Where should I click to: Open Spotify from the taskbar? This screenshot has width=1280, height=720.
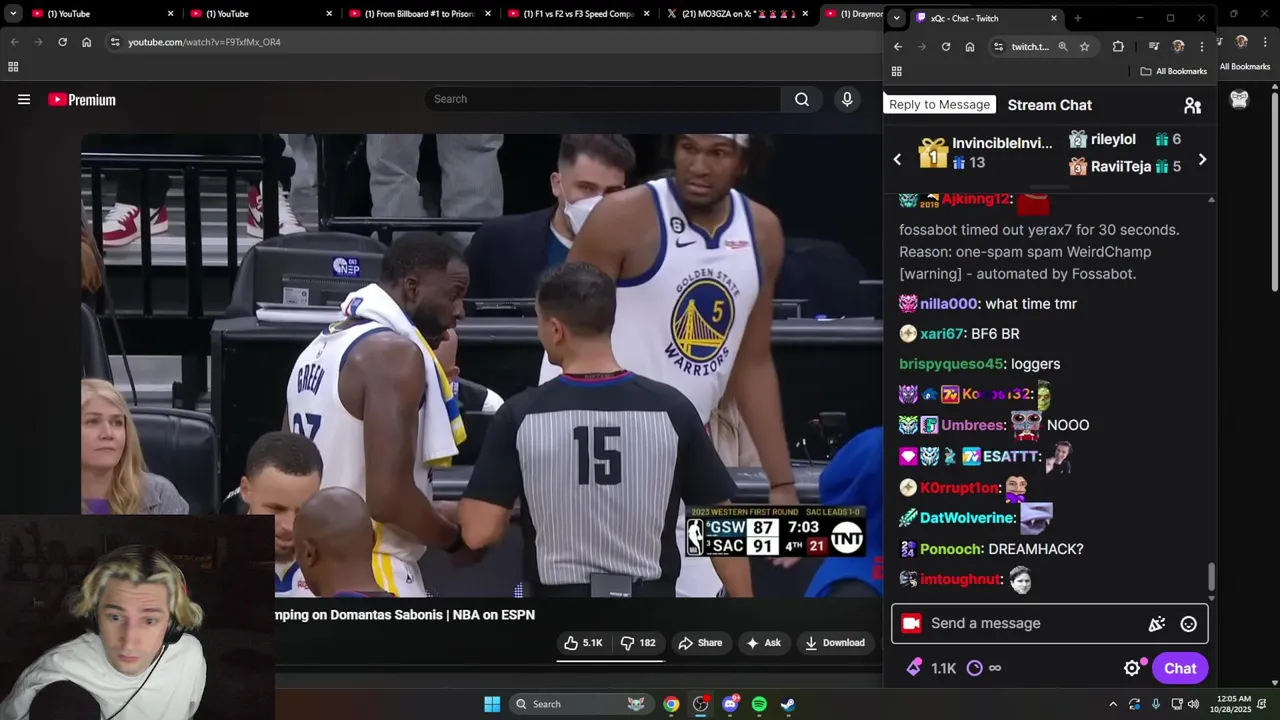click(x=759, y=704)
